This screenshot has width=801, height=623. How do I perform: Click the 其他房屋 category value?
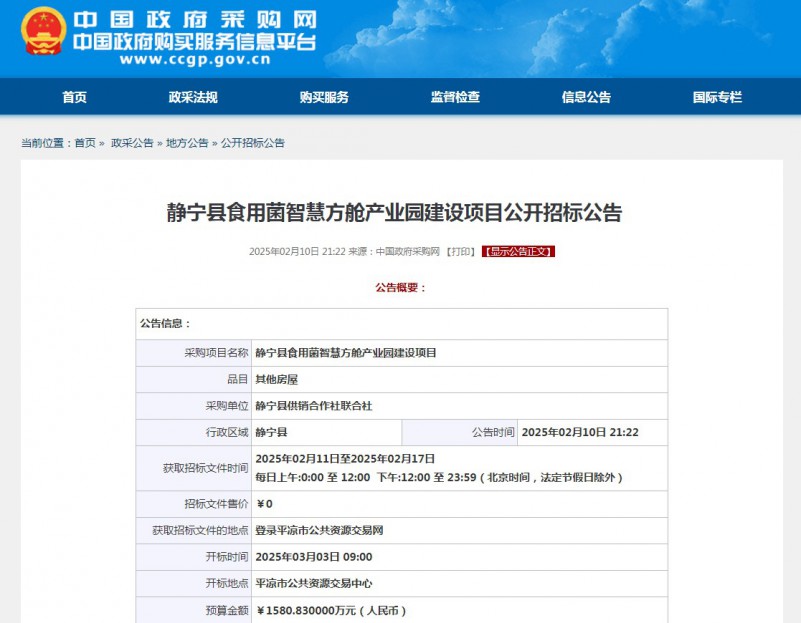point(276,379)
